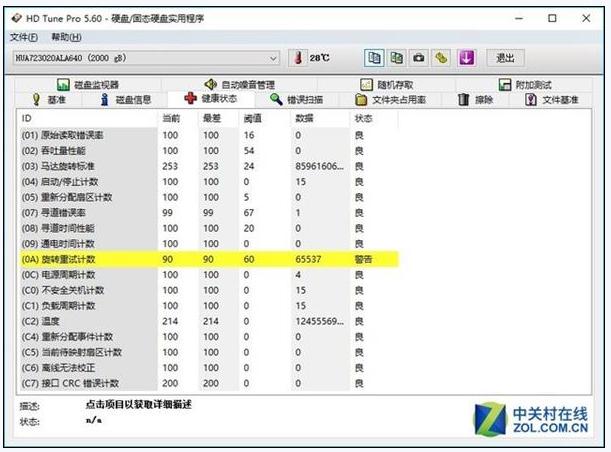Select the (07) 寻道错误率 row

(x=208, y=213)
